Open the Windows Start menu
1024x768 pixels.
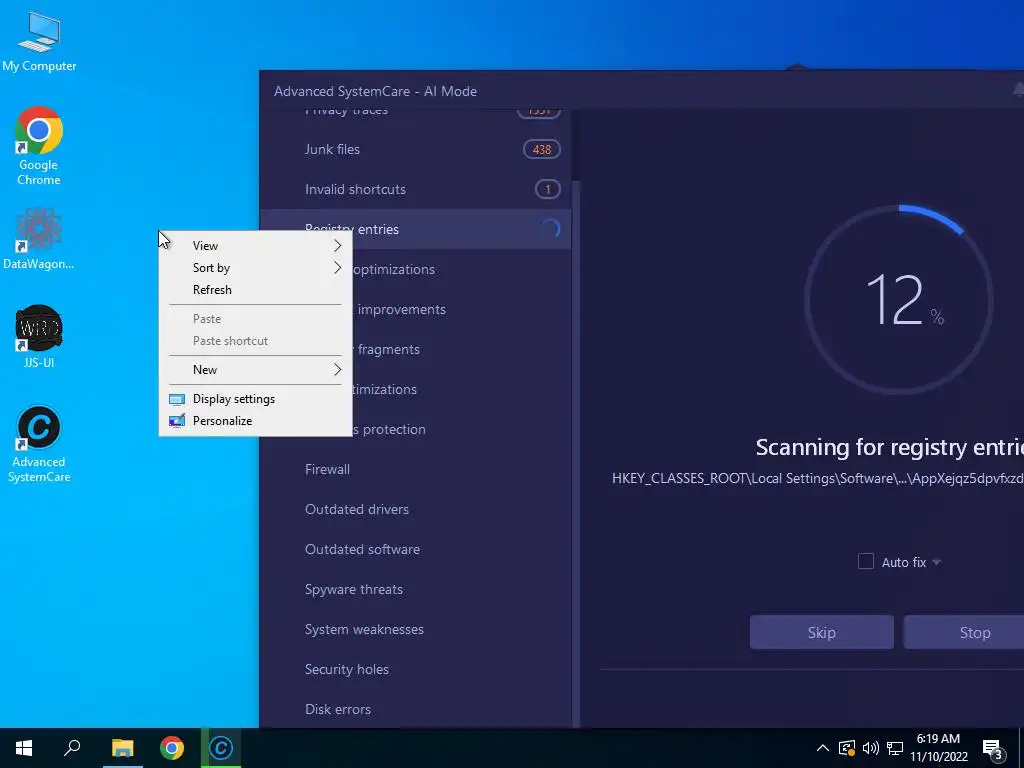click(24, 748)
